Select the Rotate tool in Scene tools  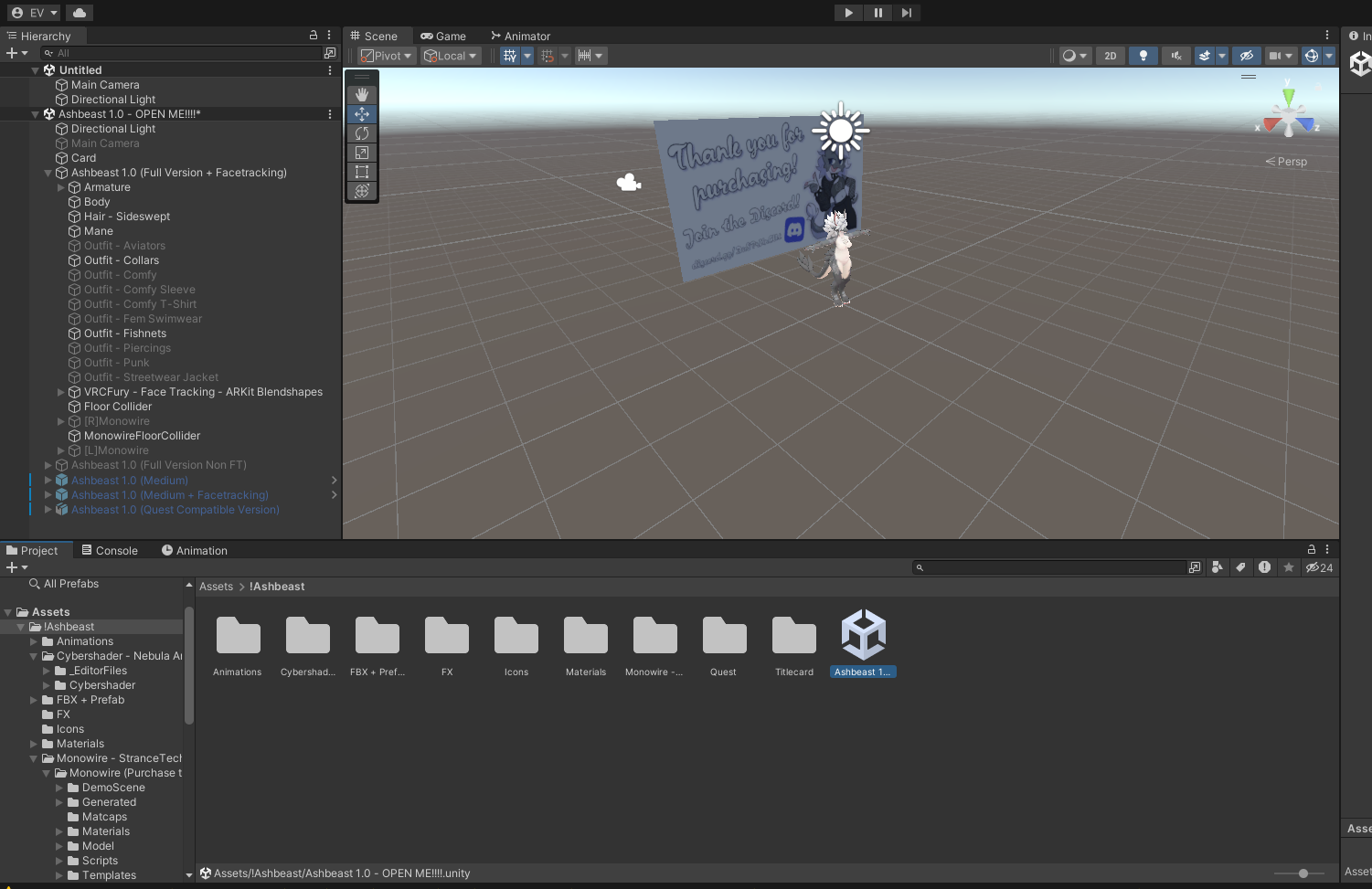(362, 133)
